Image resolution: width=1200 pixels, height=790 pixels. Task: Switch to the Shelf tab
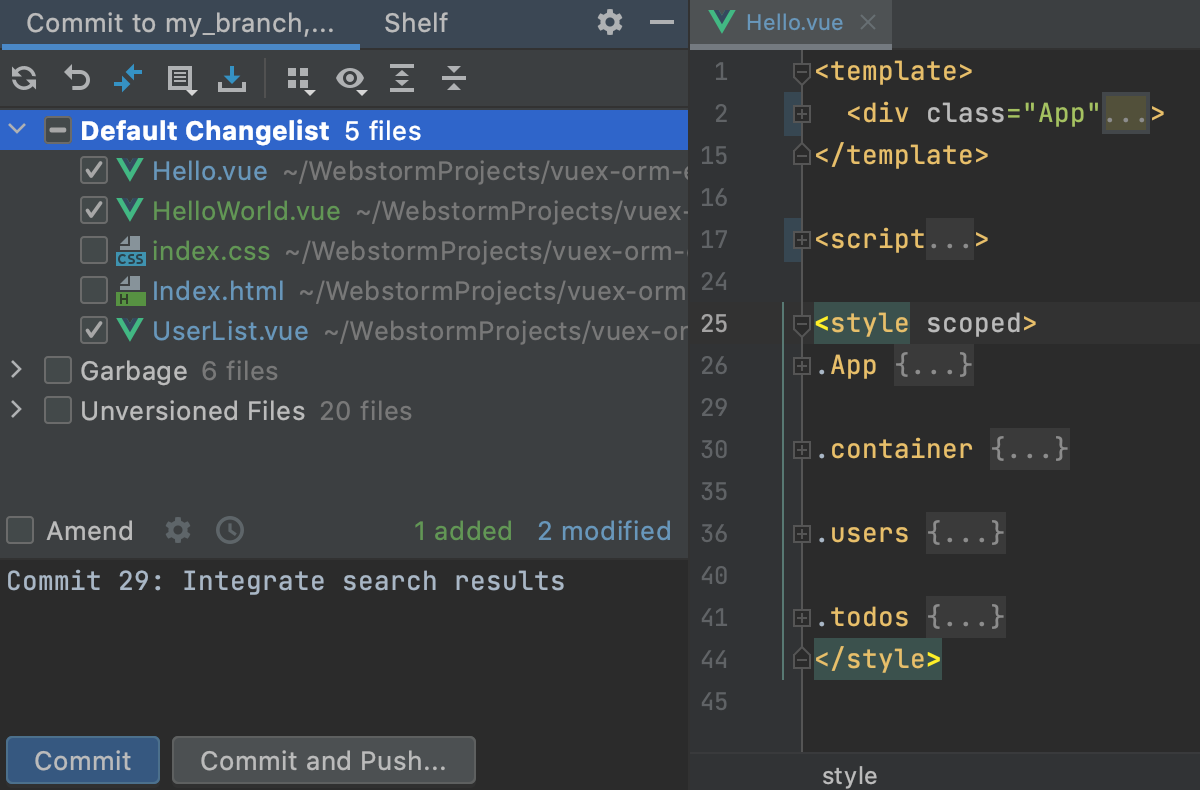tap(415, 23)
